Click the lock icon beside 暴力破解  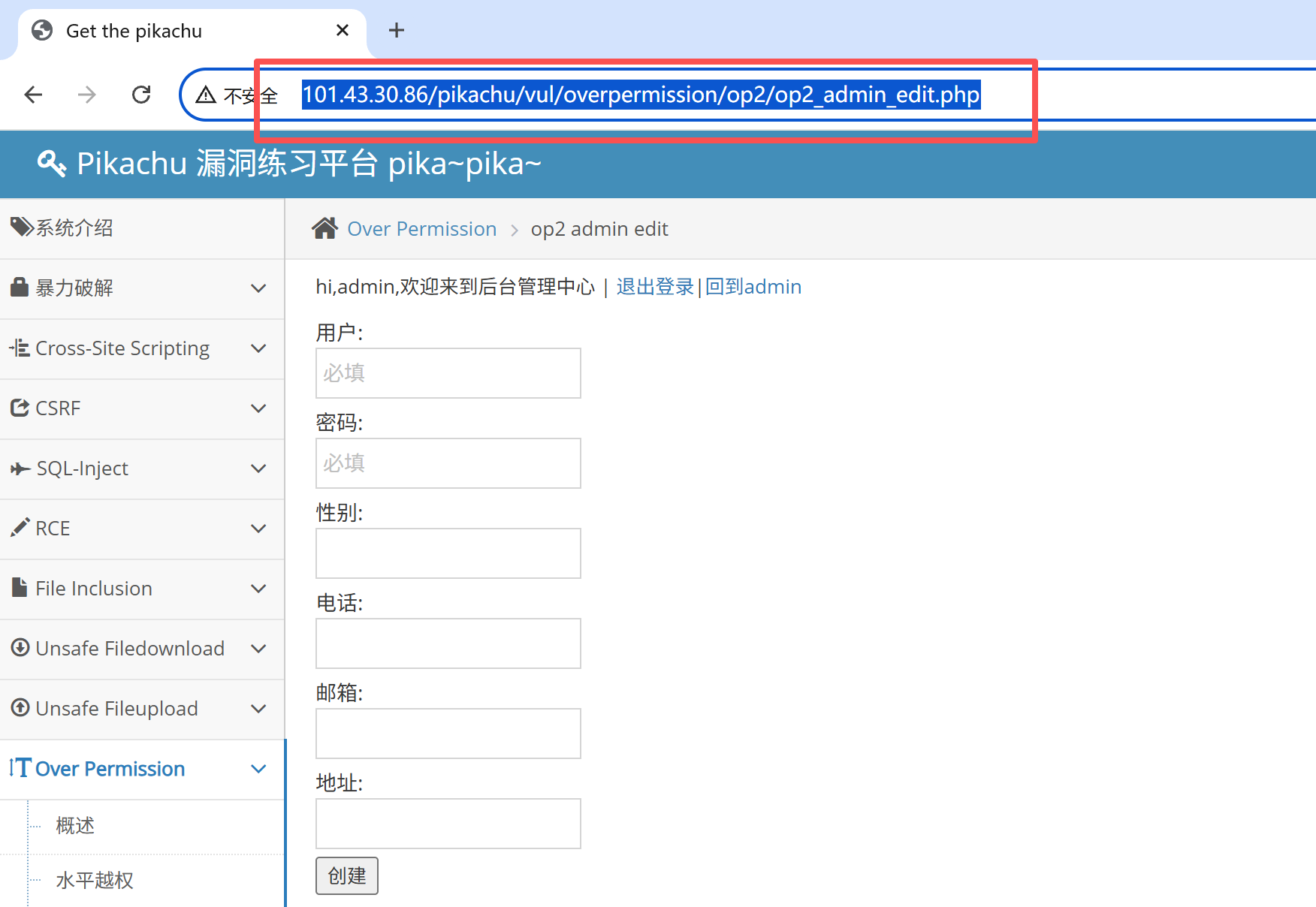(20, 287)
